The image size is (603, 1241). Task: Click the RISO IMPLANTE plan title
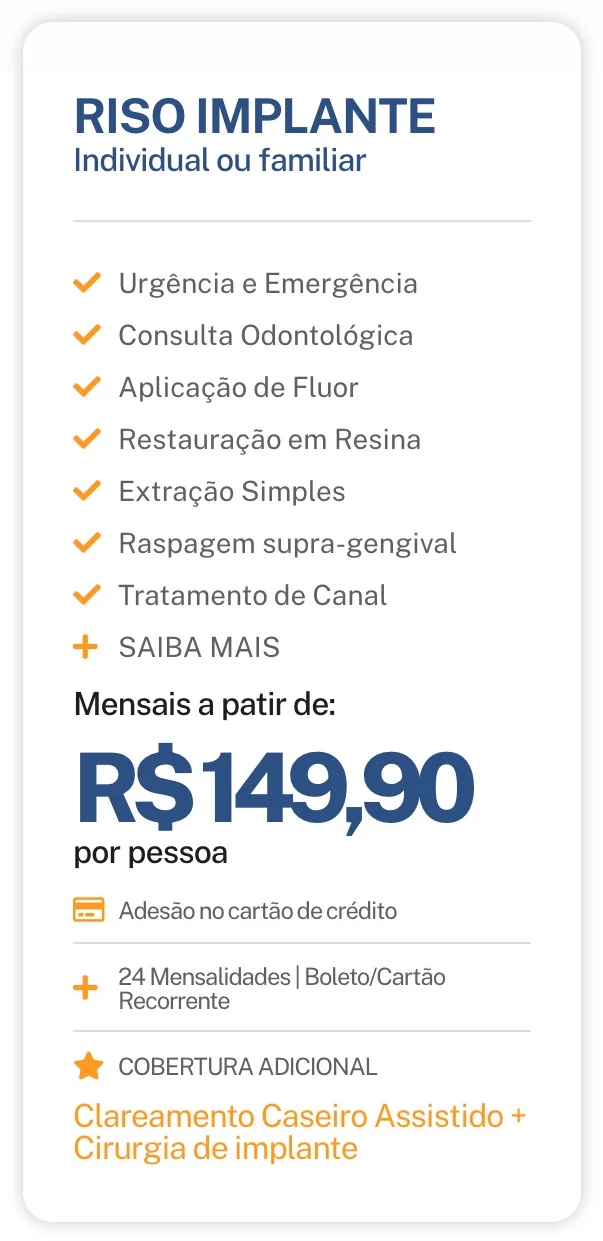click(255, 117)
